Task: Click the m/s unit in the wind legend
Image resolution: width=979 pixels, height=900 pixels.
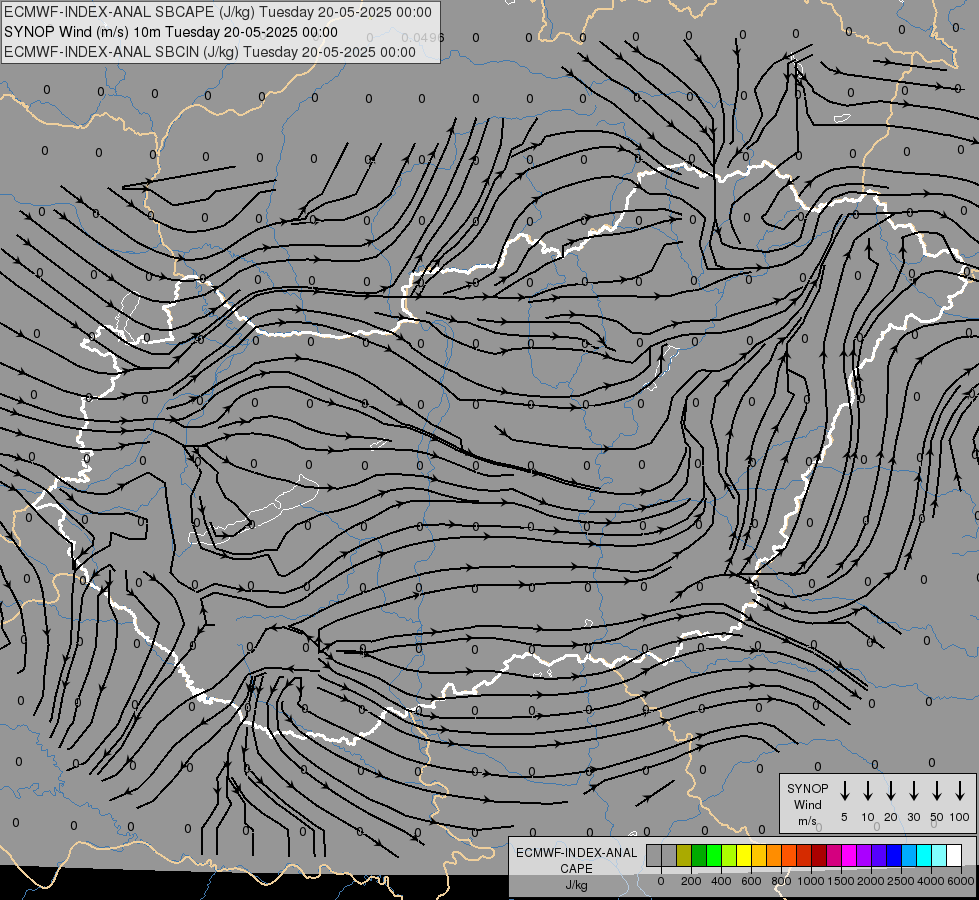Action: (807, 821)
